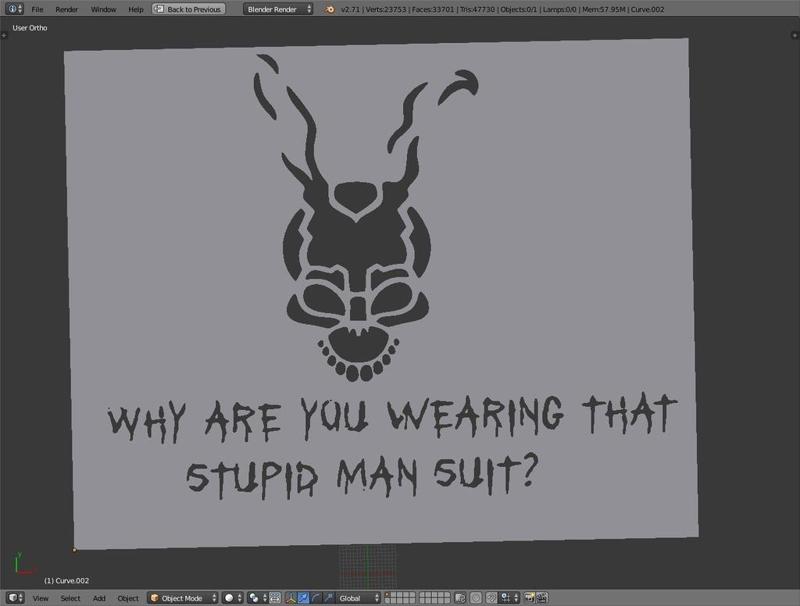Click the Info editor type icon at top-left
The image size is (800, 606).
point(10,7)
